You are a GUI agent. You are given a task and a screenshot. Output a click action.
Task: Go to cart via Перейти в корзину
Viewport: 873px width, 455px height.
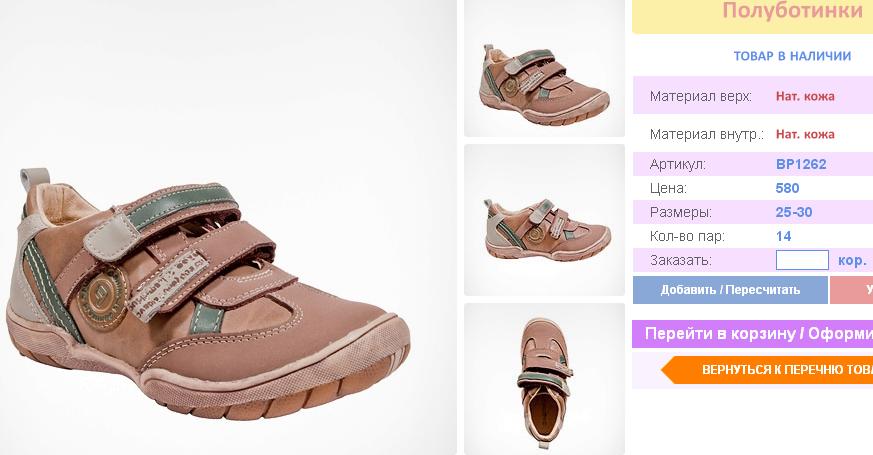point(753,334)
